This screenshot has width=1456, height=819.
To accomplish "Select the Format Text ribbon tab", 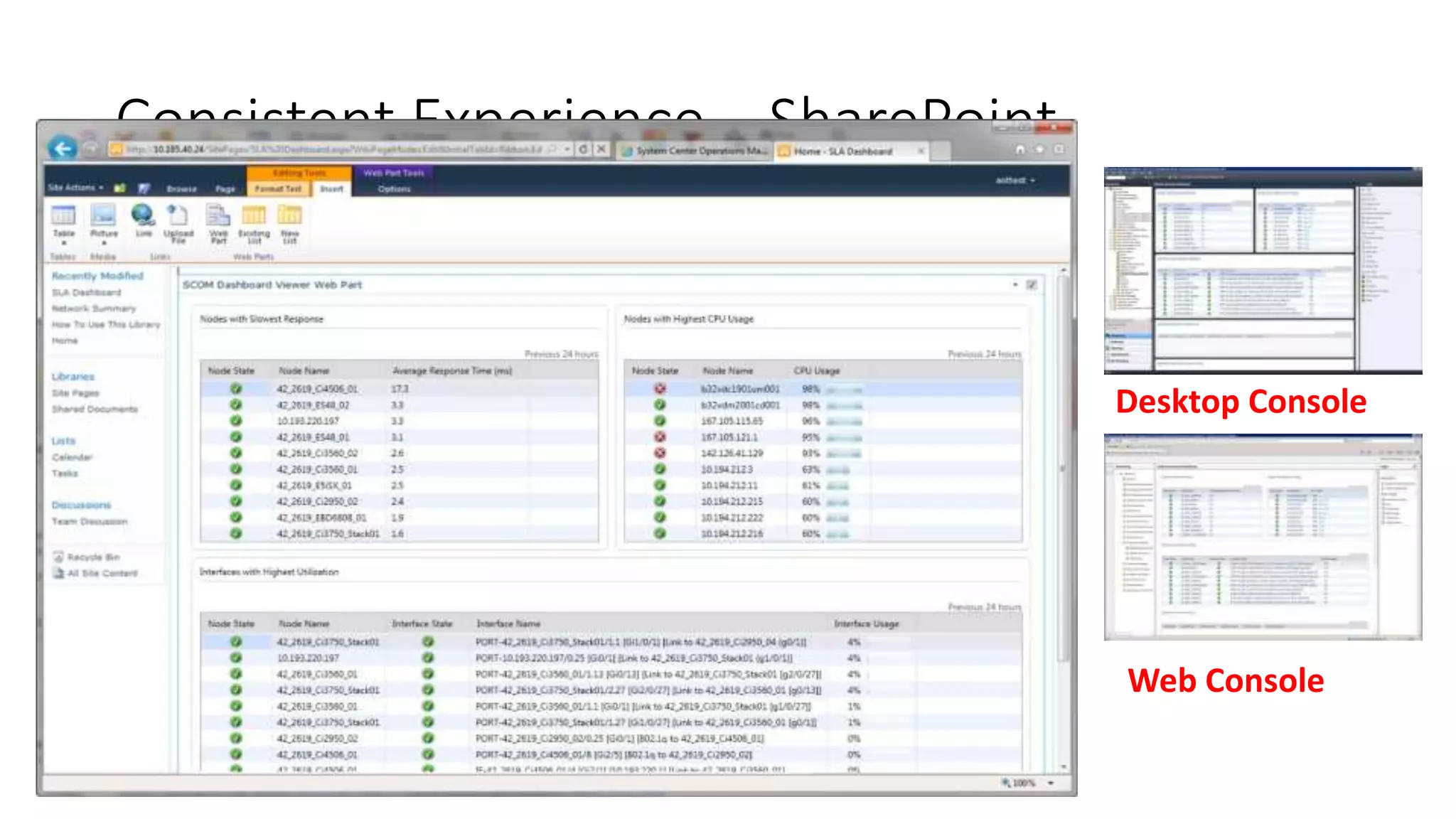I will (278, 189).
